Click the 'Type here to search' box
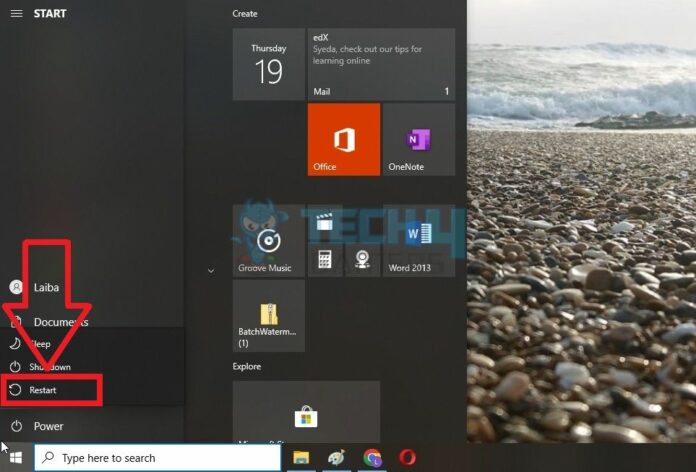The height and width of the screenshot is (472, 696). tap(160, 458)
